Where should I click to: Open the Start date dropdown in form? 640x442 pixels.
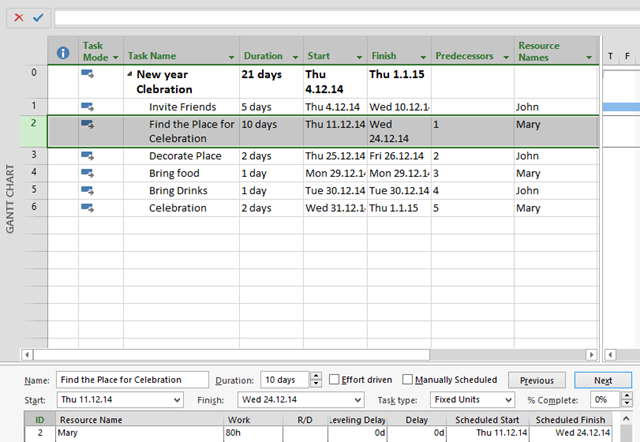[177, 399]
